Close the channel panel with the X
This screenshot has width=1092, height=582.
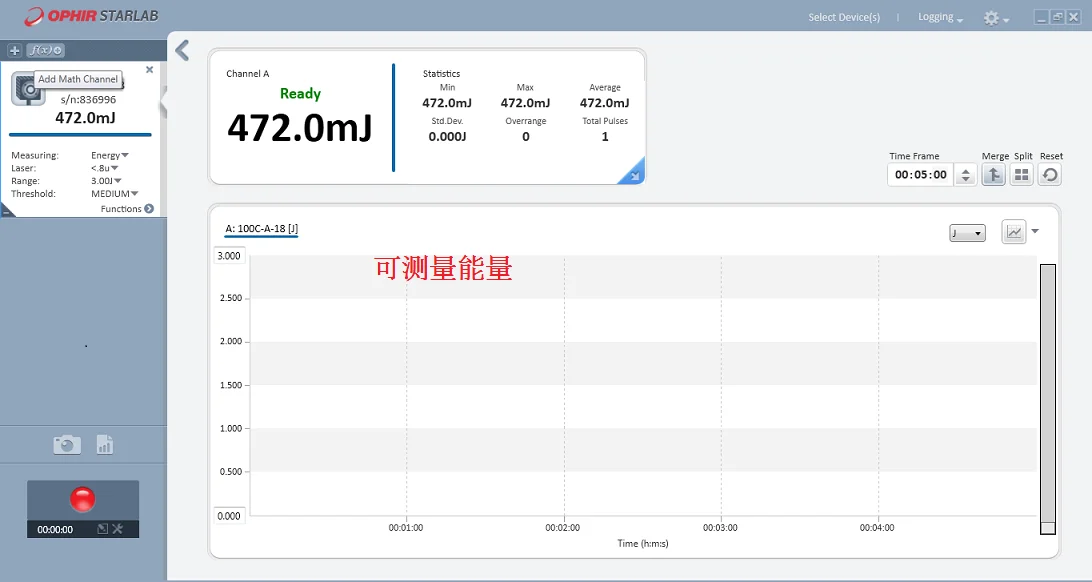(149, 70)
